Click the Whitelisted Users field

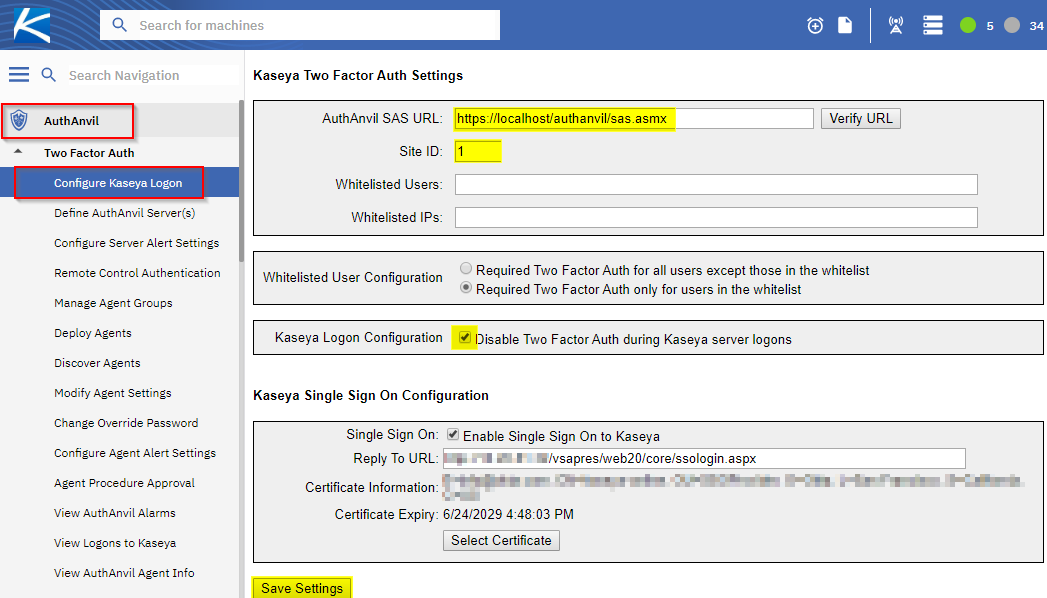(x=716, y=184)
